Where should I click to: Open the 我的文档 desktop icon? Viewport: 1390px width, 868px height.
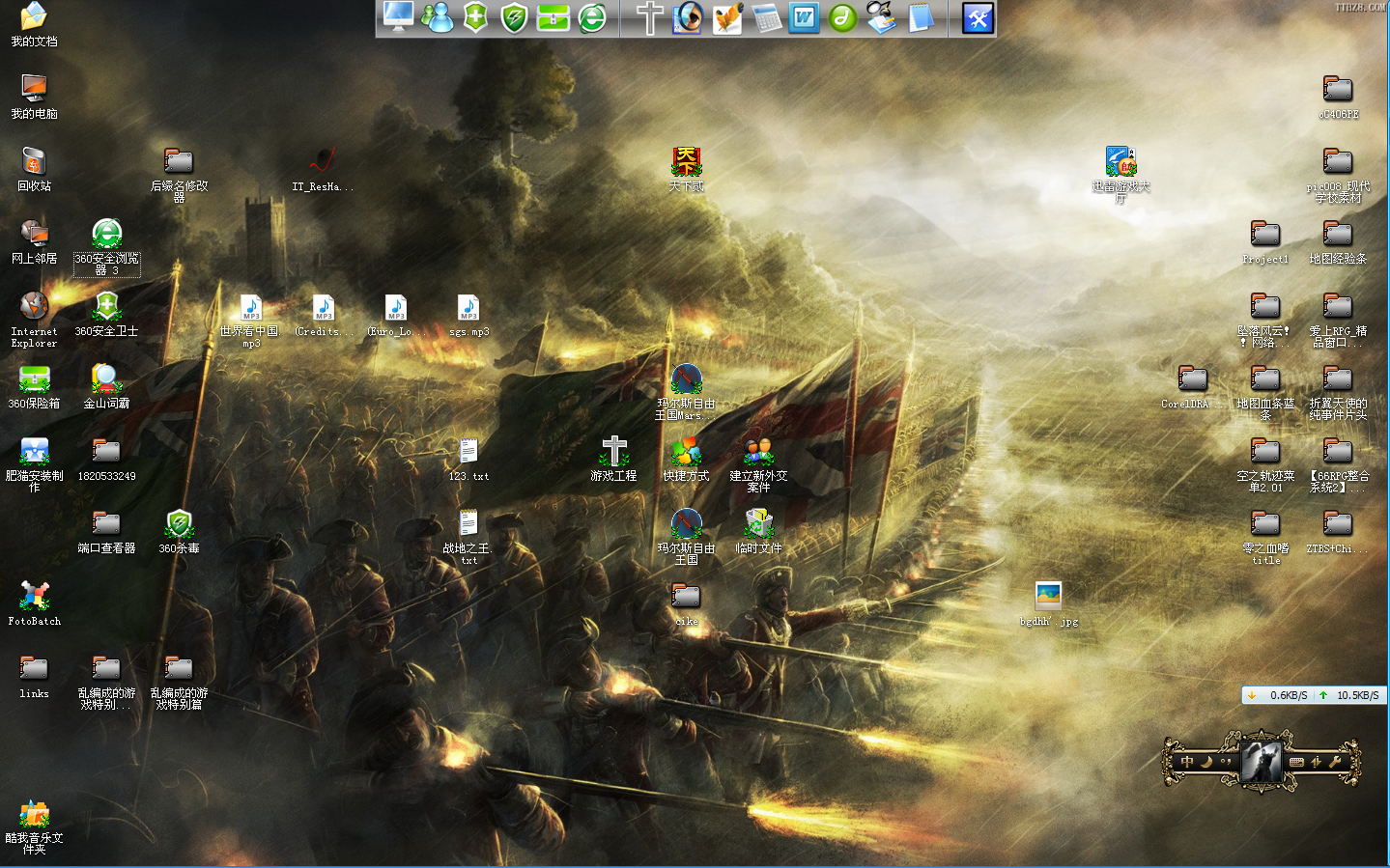coord(34,25)
